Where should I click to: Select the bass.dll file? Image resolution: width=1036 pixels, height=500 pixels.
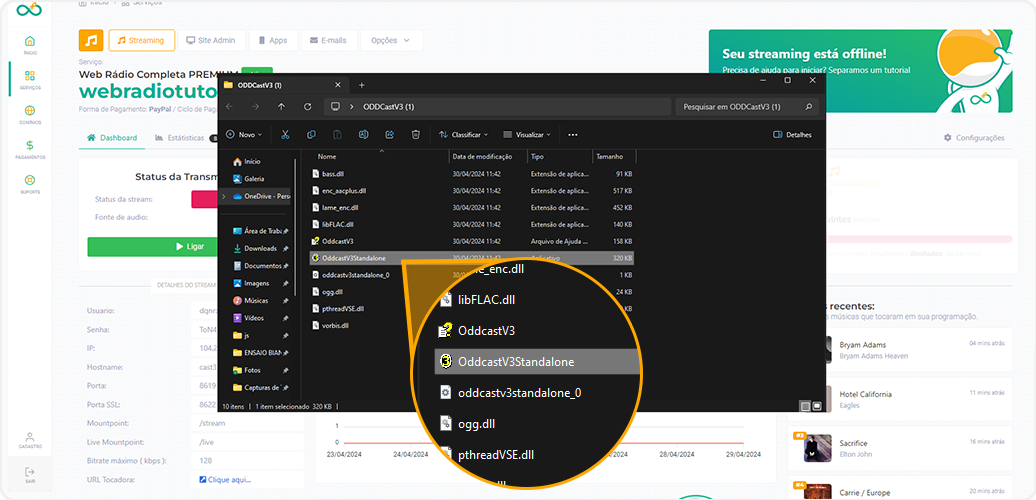[471, 174]
